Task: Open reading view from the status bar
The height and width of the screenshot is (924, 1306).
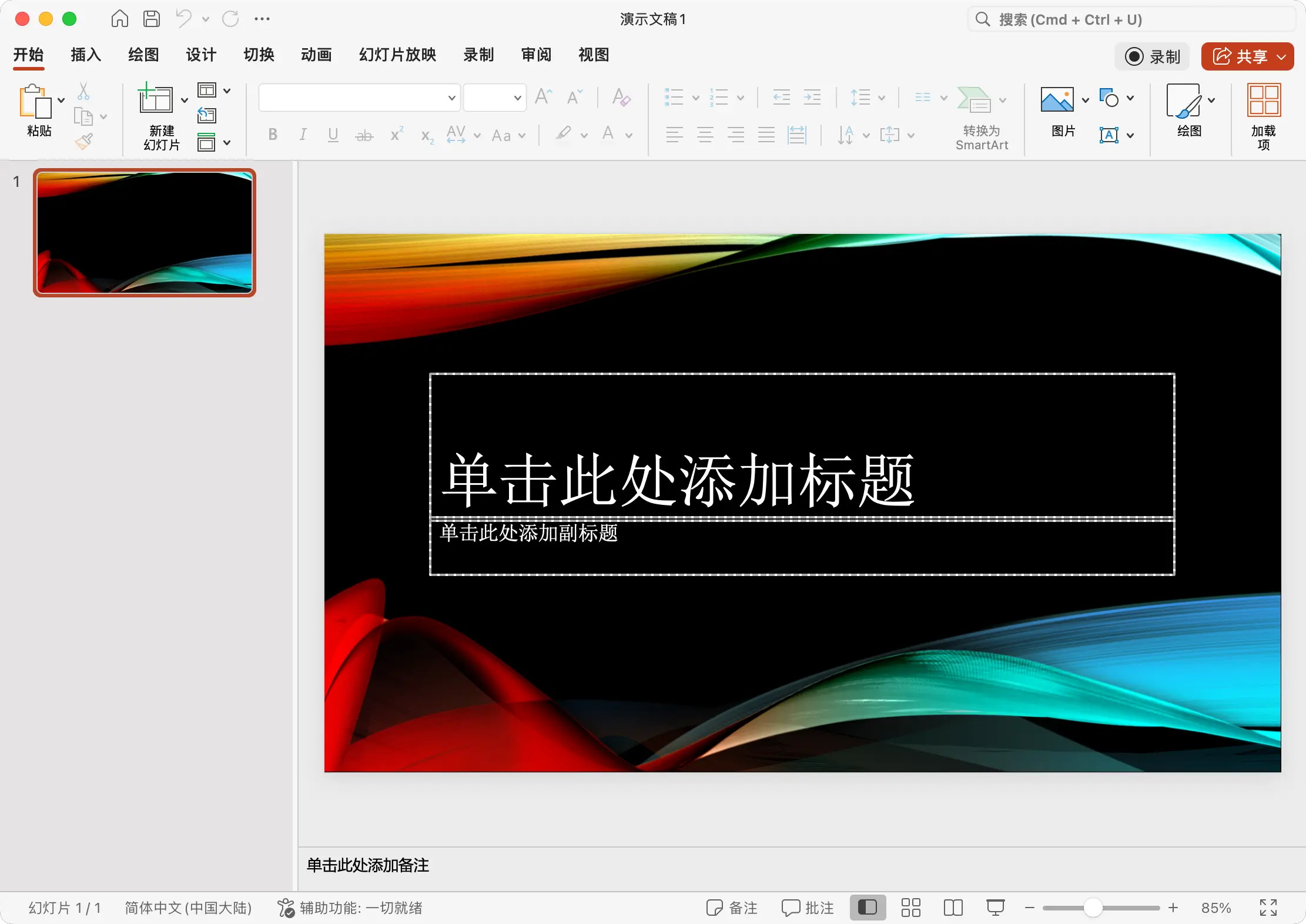Action: point(953,908)
